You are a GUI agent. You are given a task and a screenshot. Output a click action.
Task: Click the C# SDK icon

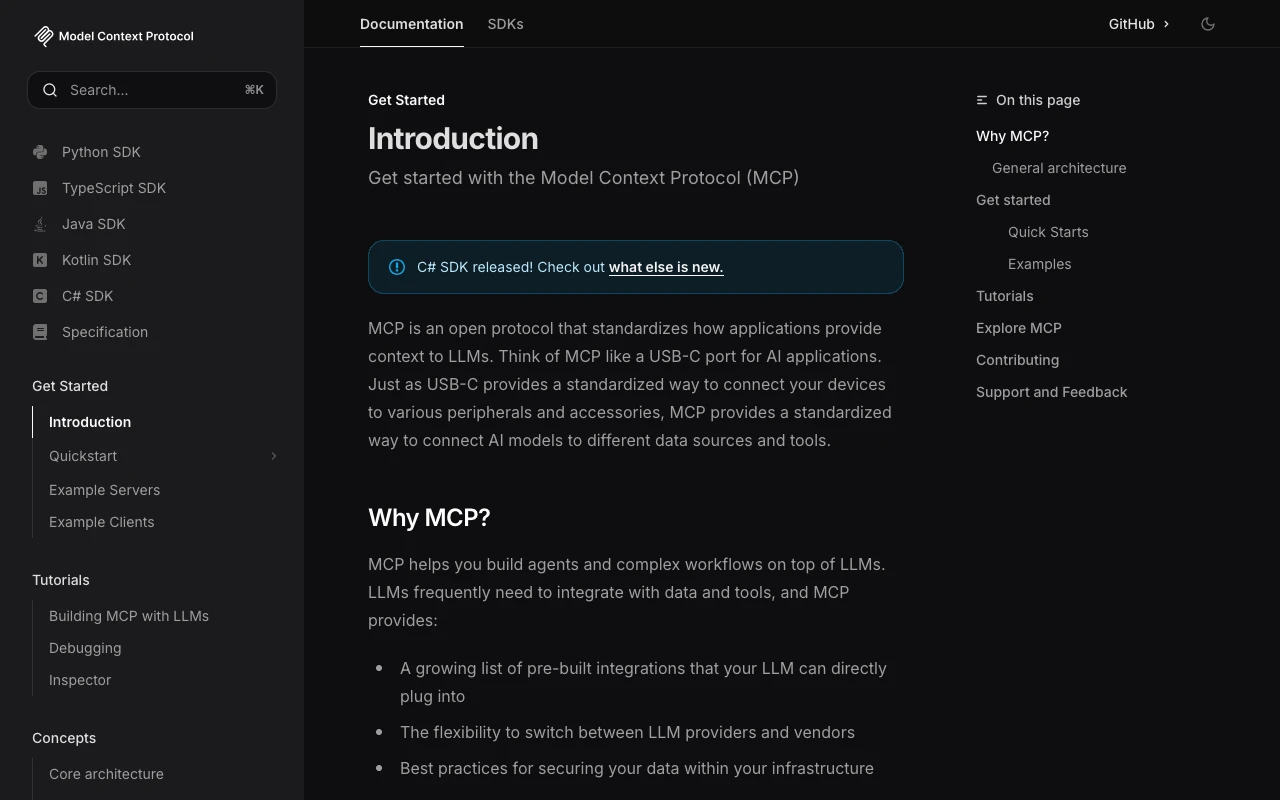point(40,296)
